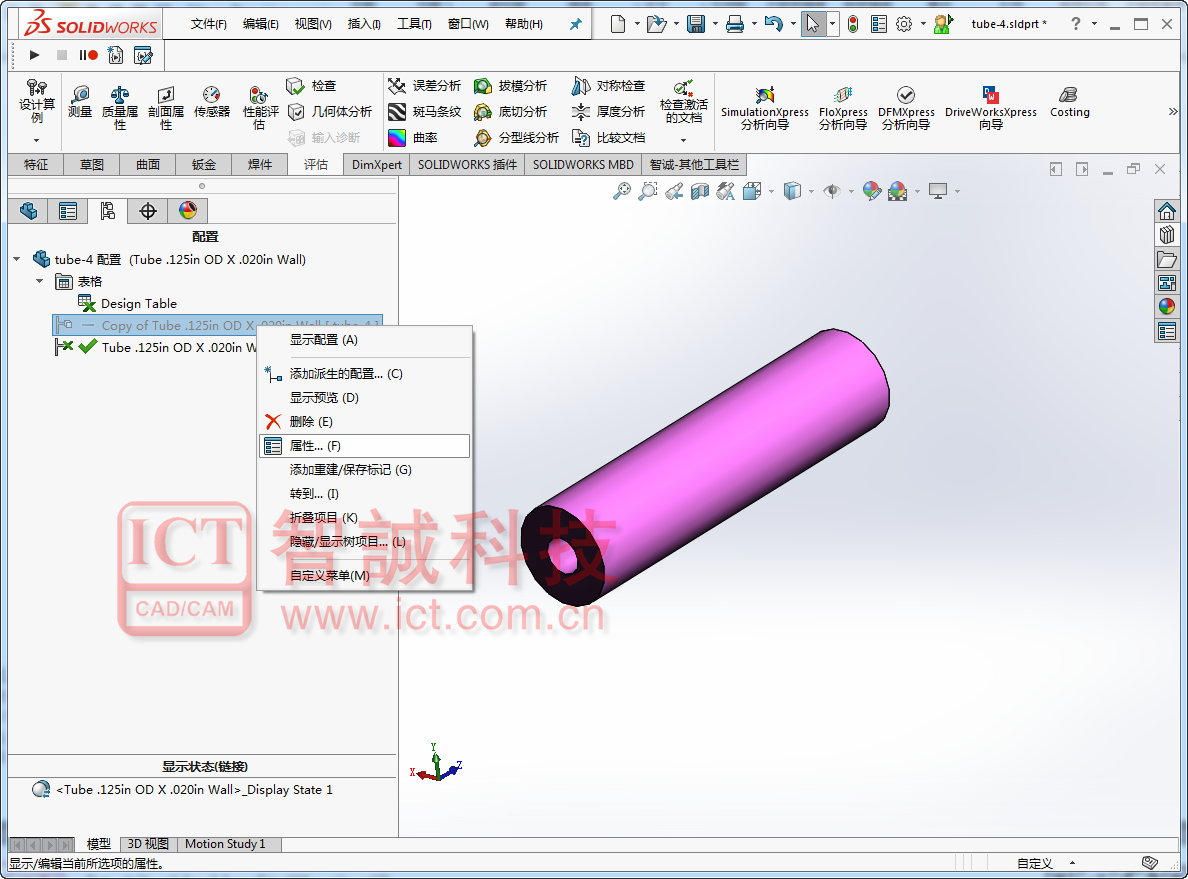Switch to the ConfigurationManager tab
Screen dimensions: 1188x879
(108, 211)
